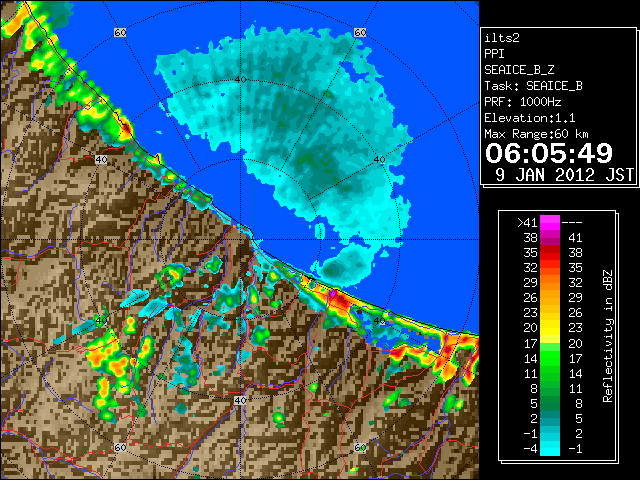Click the "PRF: 1000Hz" entry

522,102
